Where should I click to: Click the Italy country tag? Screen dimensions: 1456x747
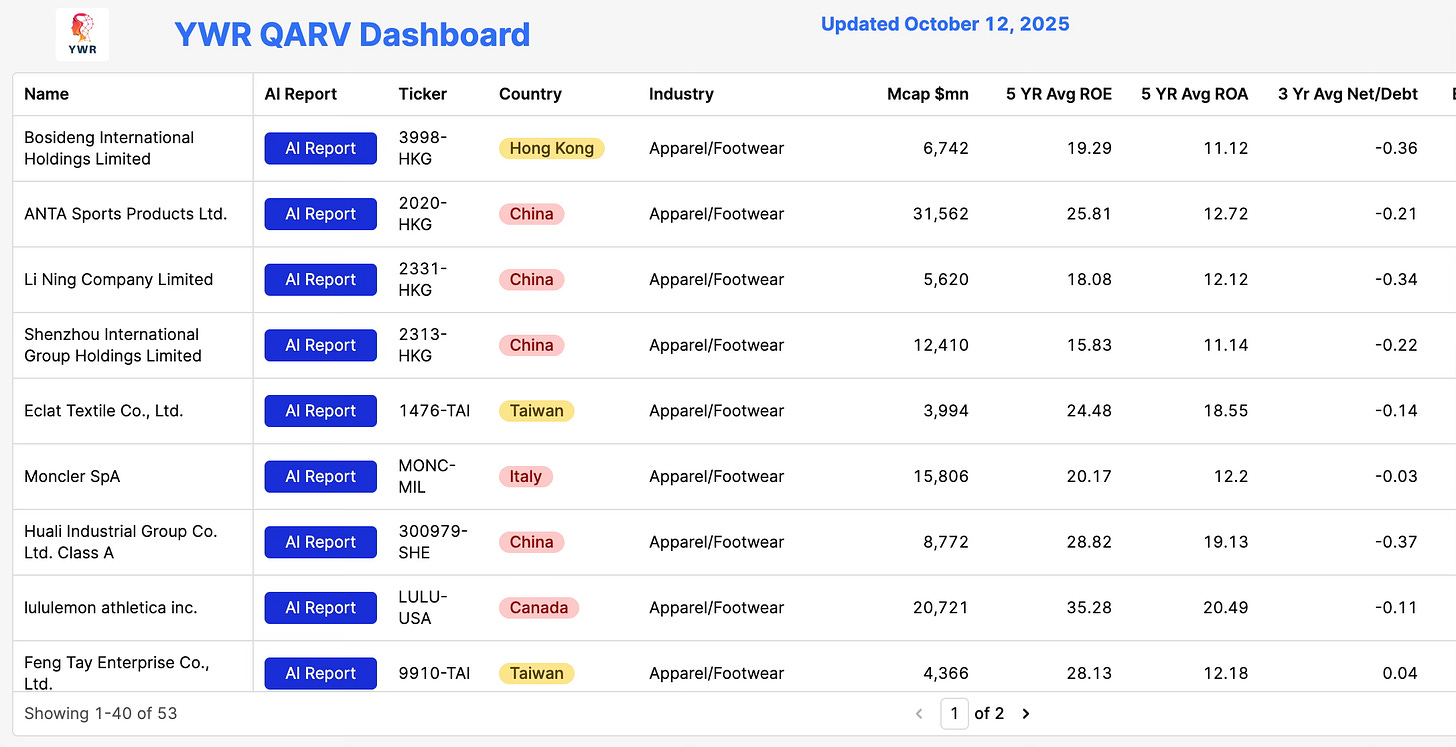click(x=525, y=476)
